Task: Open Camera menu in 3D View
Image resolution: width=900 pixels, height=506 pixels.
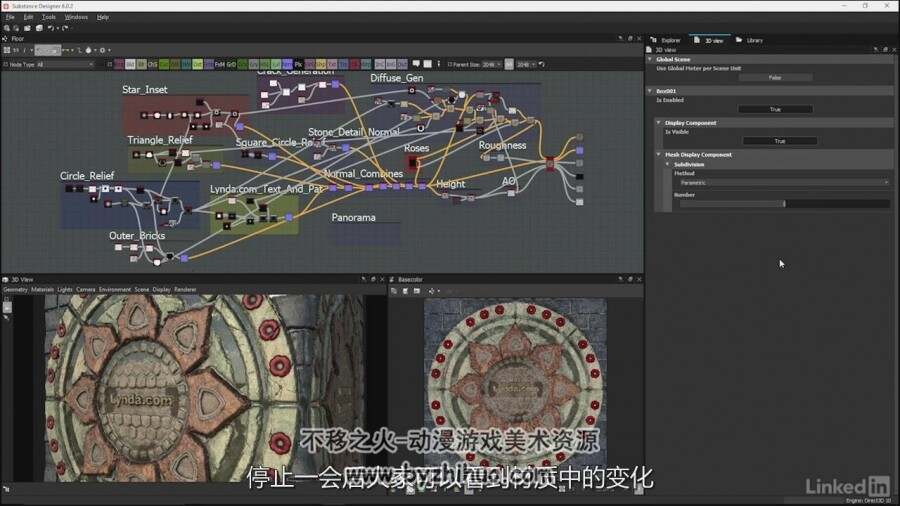Action: [86, 290]
